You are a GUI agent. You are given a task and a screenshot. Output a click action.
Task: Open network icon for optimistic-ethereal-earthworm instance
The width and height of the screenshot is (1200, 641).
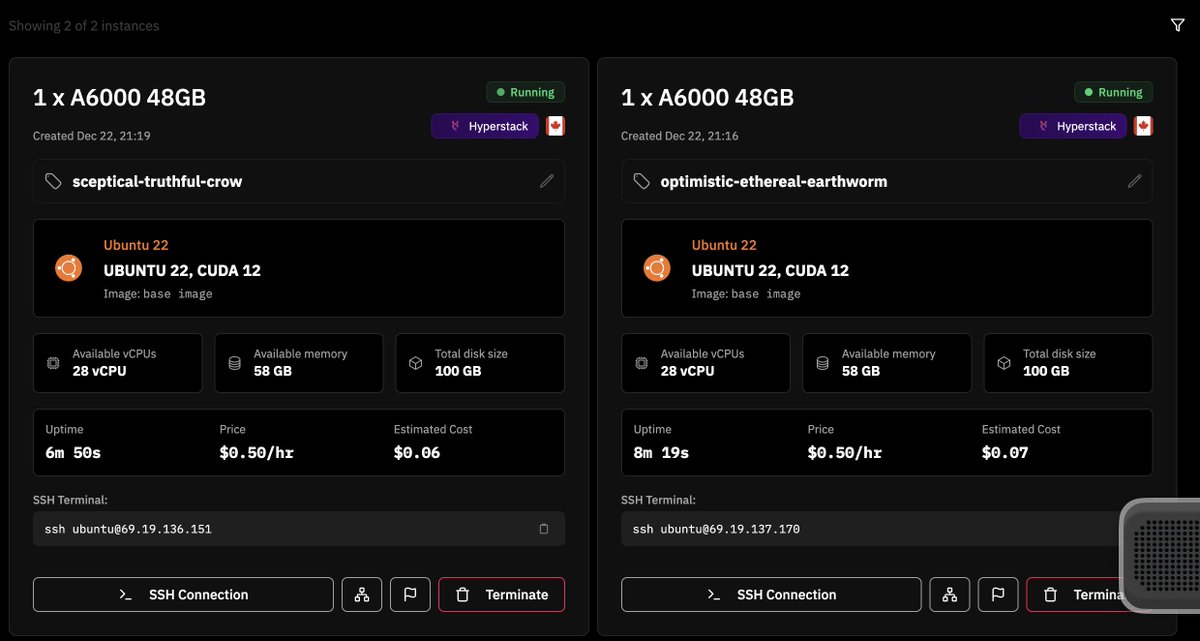click(950, 594)
